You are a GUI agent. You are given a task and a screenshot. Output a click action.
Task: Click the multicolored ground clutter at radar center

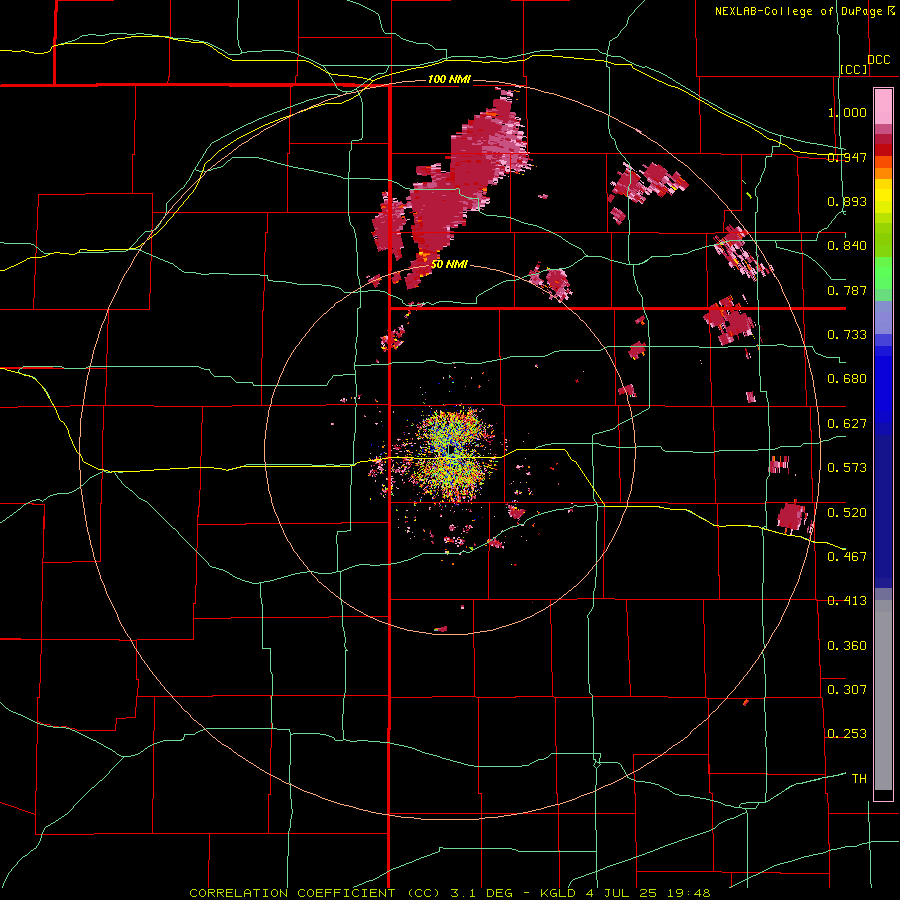click(x=452, y=455)
